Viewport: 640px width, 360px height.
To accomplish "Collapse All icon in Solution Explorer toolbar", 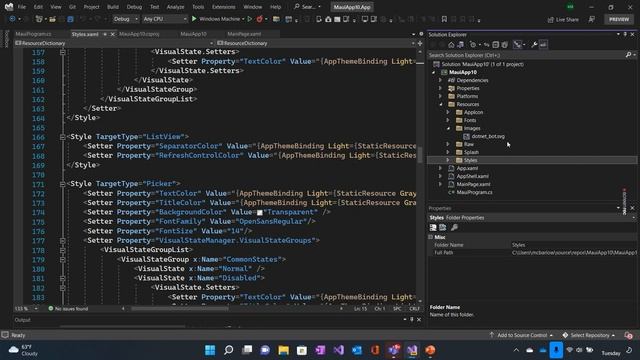I will (496, 45).
